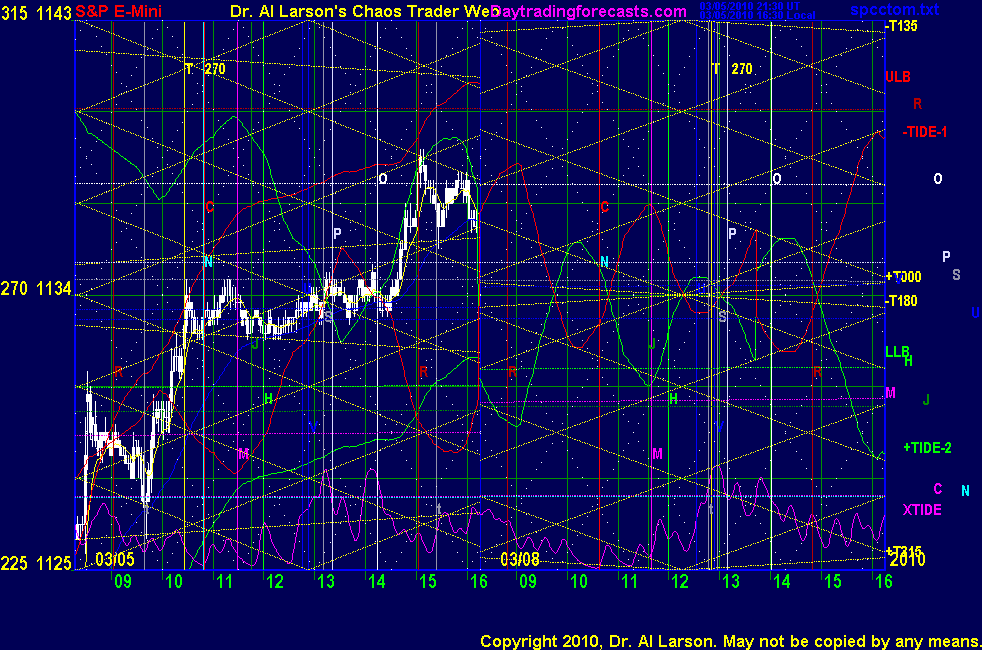Click the magenta "XTIDE" legend label
Screen dimensions: 982x650
(x=922, y=510)
